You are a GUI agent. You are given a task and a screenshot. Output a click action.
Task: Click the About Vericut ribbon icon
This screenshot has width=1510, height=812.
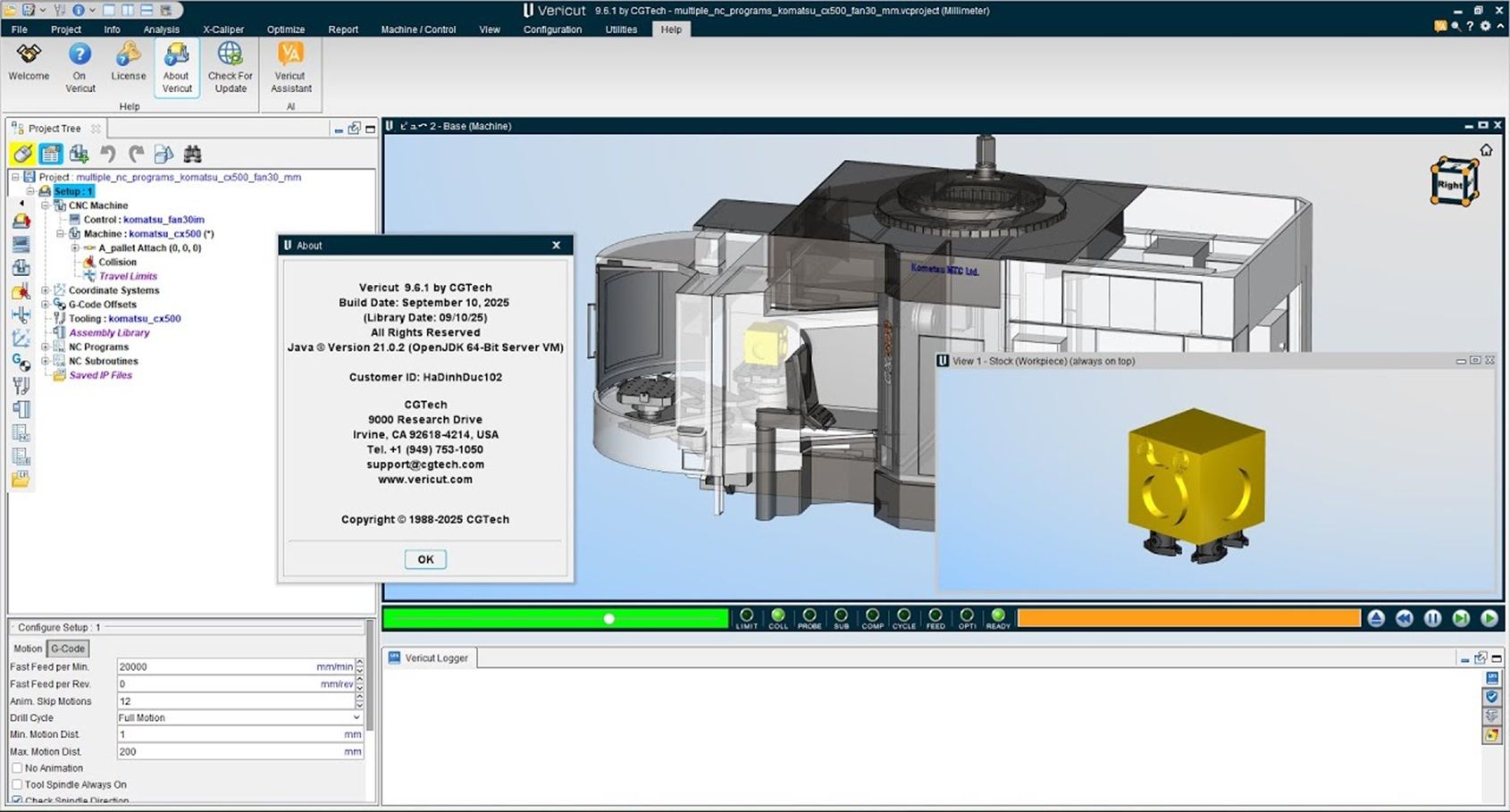tap(176, 67)
